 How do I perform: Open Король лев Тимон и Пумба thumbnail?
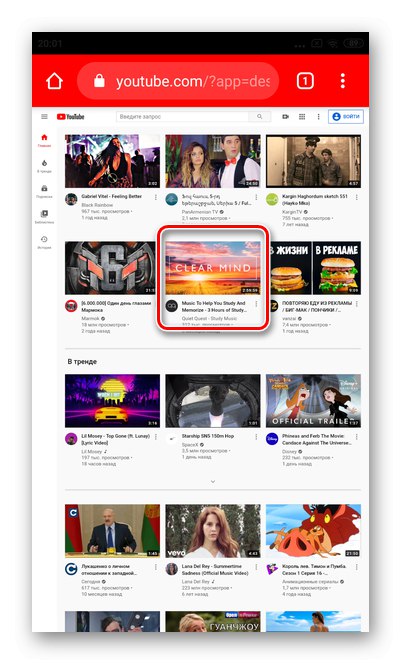point(313,531)
